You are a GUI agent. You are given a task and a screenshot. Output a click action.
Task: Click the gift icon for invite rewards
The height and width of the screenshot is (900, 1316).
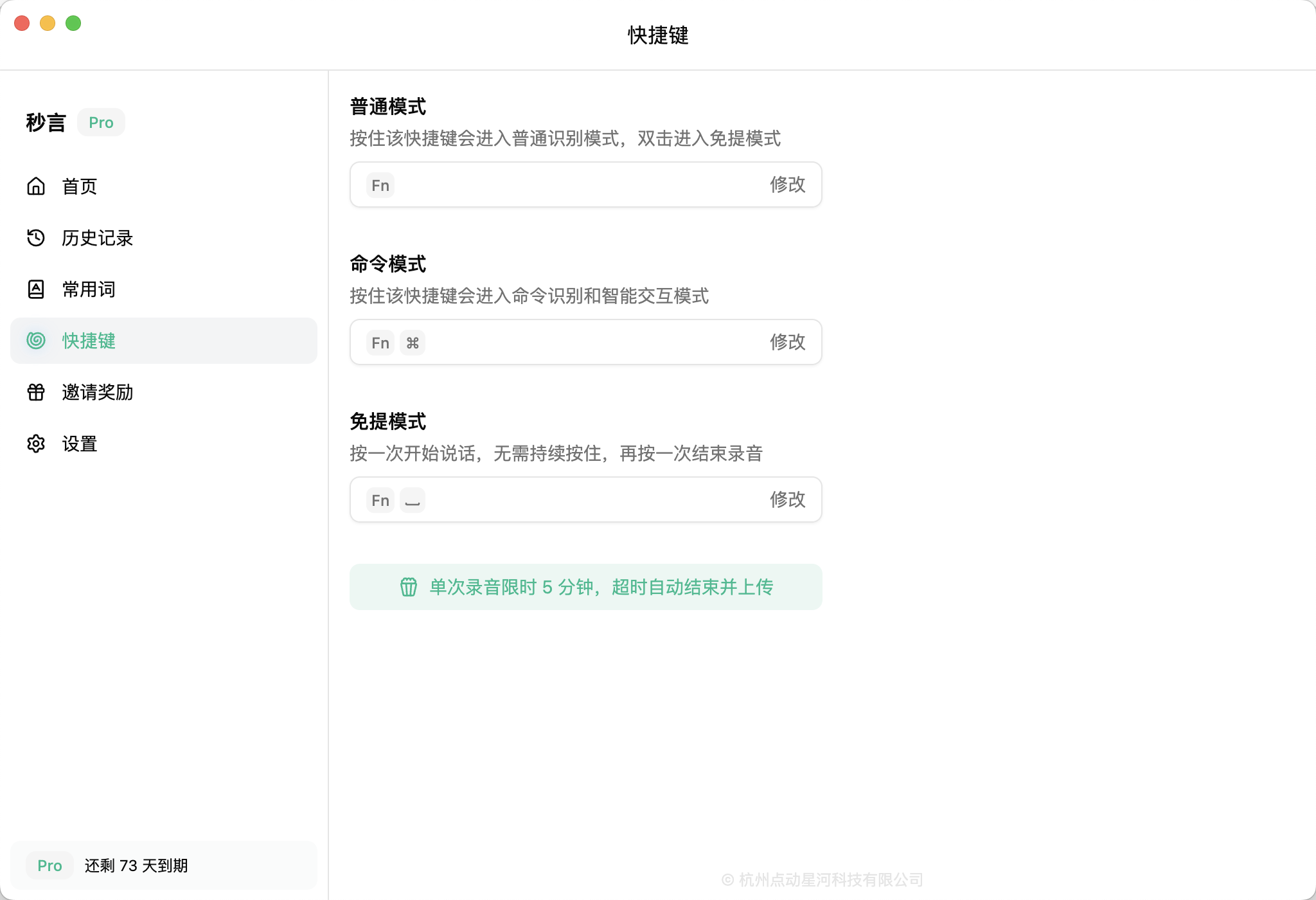pos(36,392)
